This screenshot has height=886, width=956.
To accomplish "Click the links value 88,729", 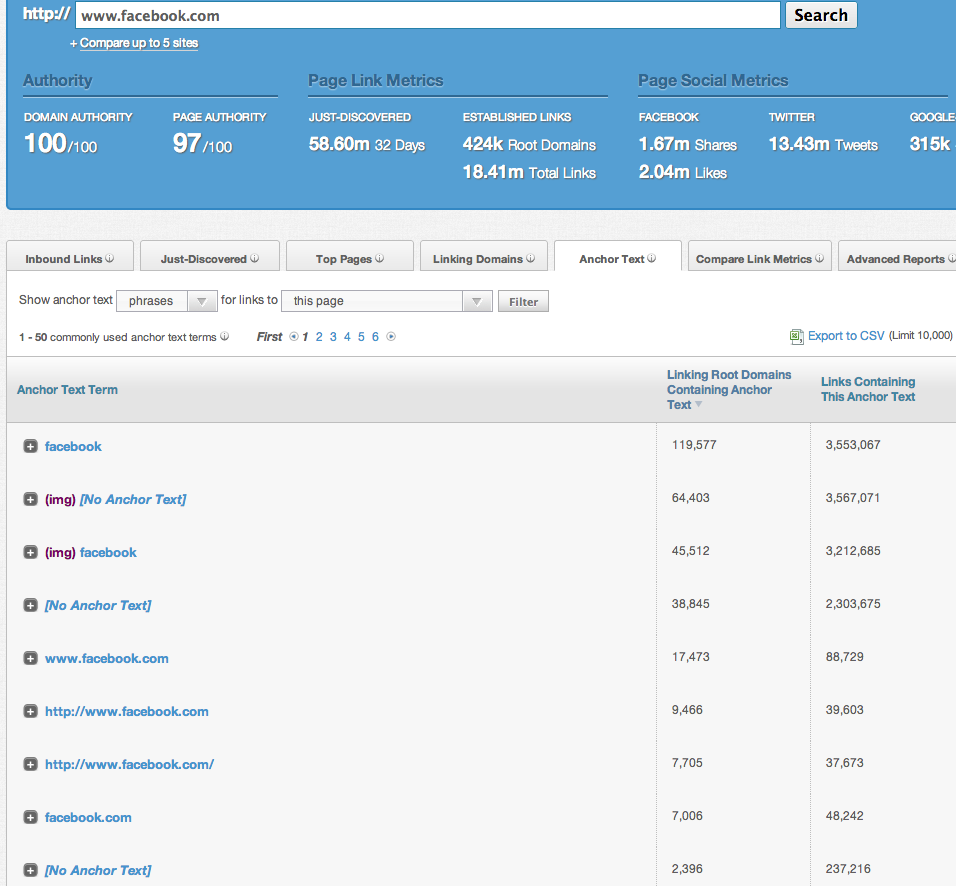I will [x=844, y=657].
